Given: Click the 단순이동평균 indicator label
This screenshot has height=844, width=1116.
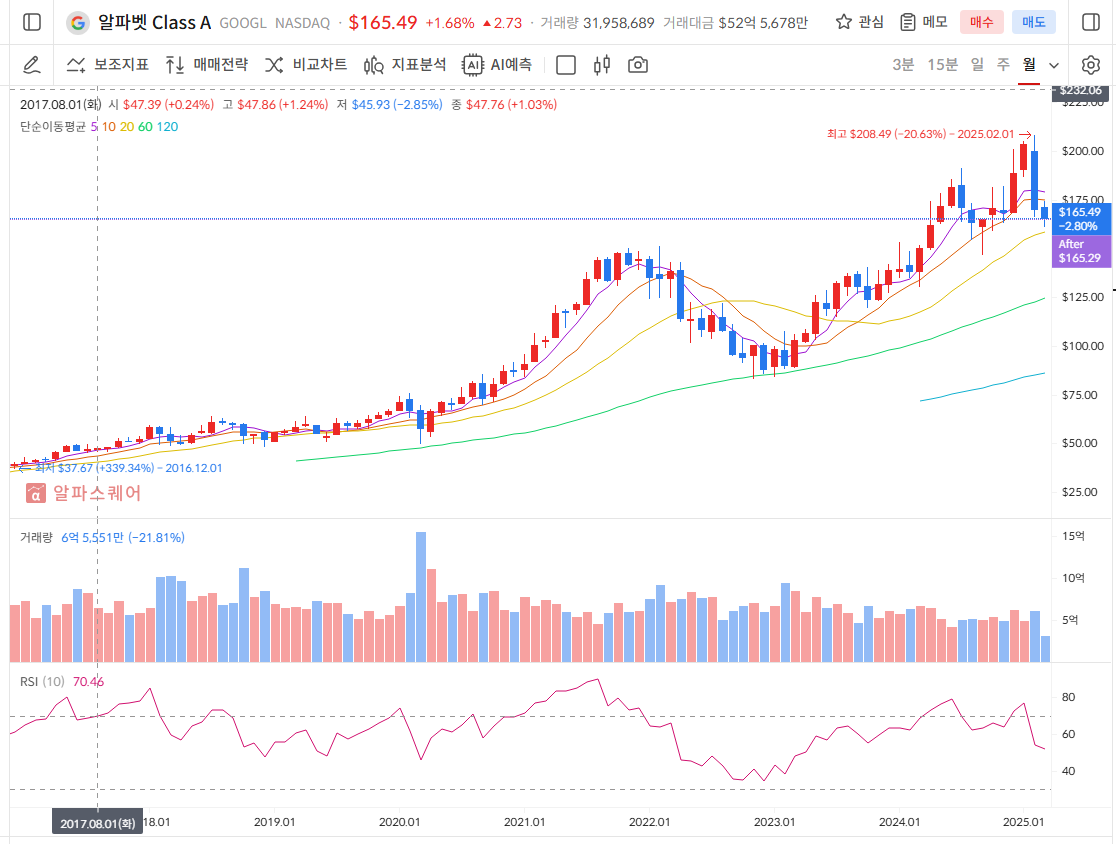Looking at the screenshot, I should [x=53, y=127].
